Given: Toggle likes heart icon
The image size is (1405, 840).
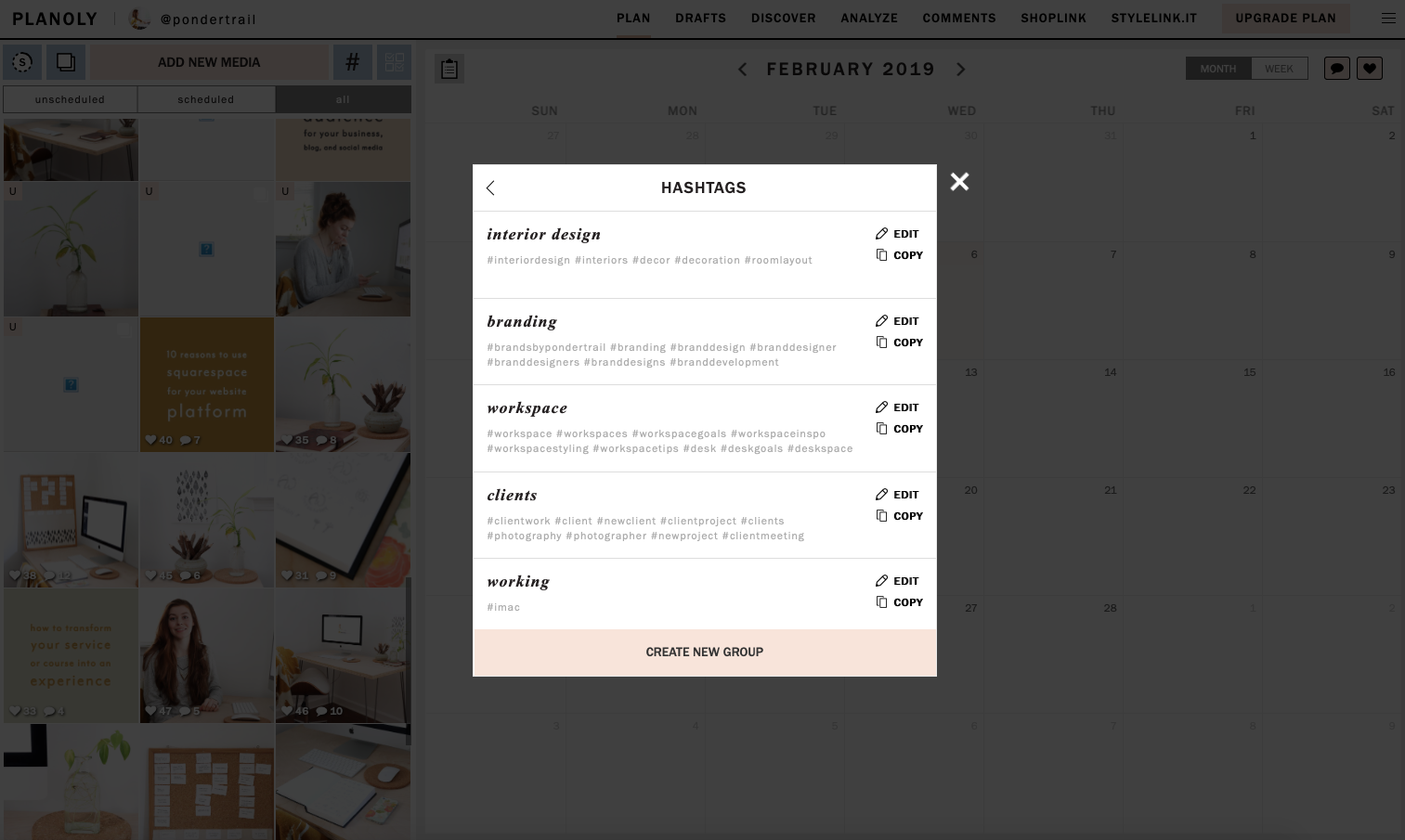Looking at the screenshot, I should 1370,69.
